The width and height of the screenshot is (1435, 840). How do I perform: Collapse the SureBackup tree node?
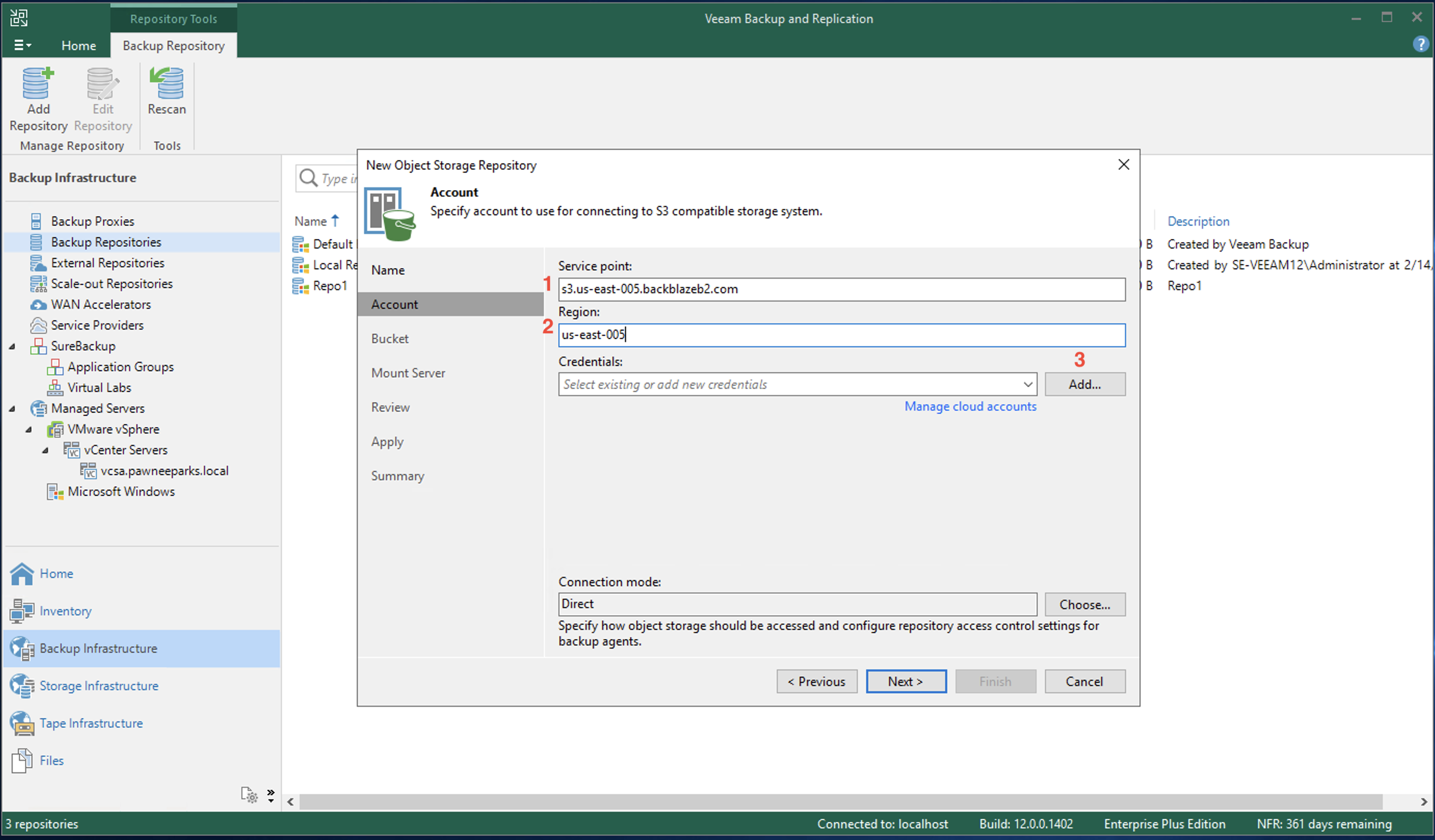(x=12, y=346)
